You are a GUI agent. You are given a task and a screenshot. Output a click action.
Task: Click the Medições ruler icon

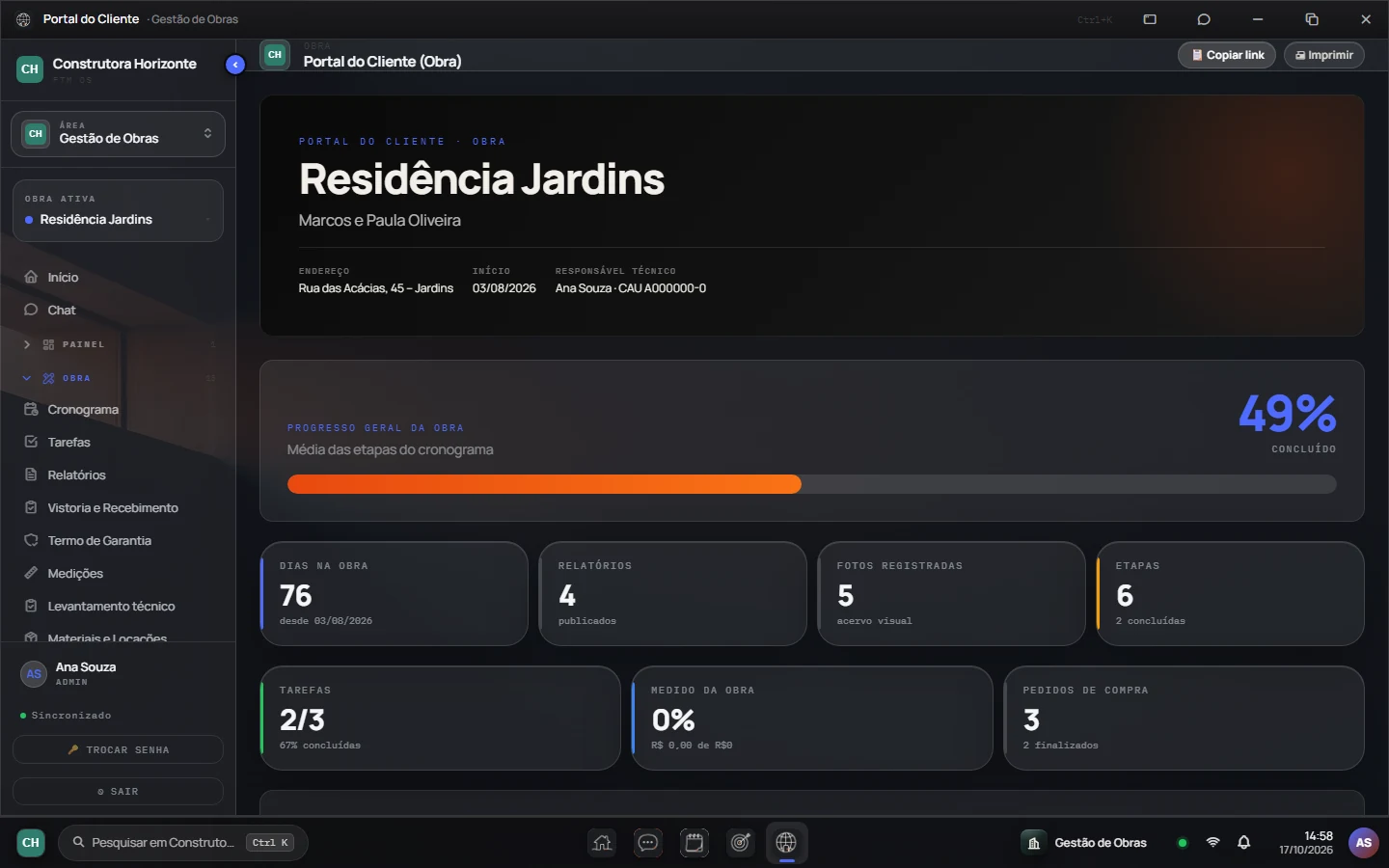click(31, 573)
